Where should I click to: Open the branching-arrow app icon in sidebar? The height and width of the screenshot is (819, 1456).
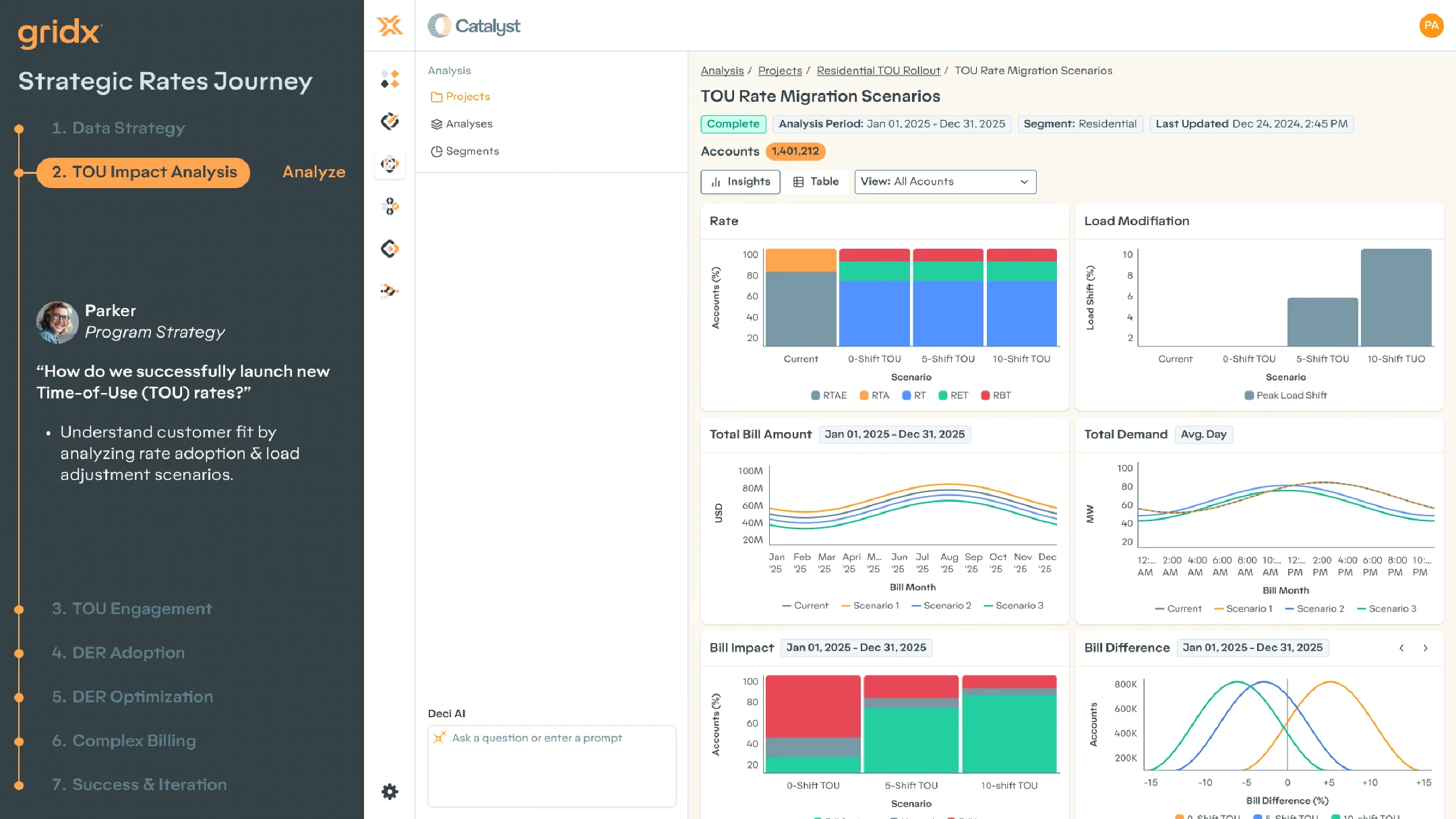(390, 291)
